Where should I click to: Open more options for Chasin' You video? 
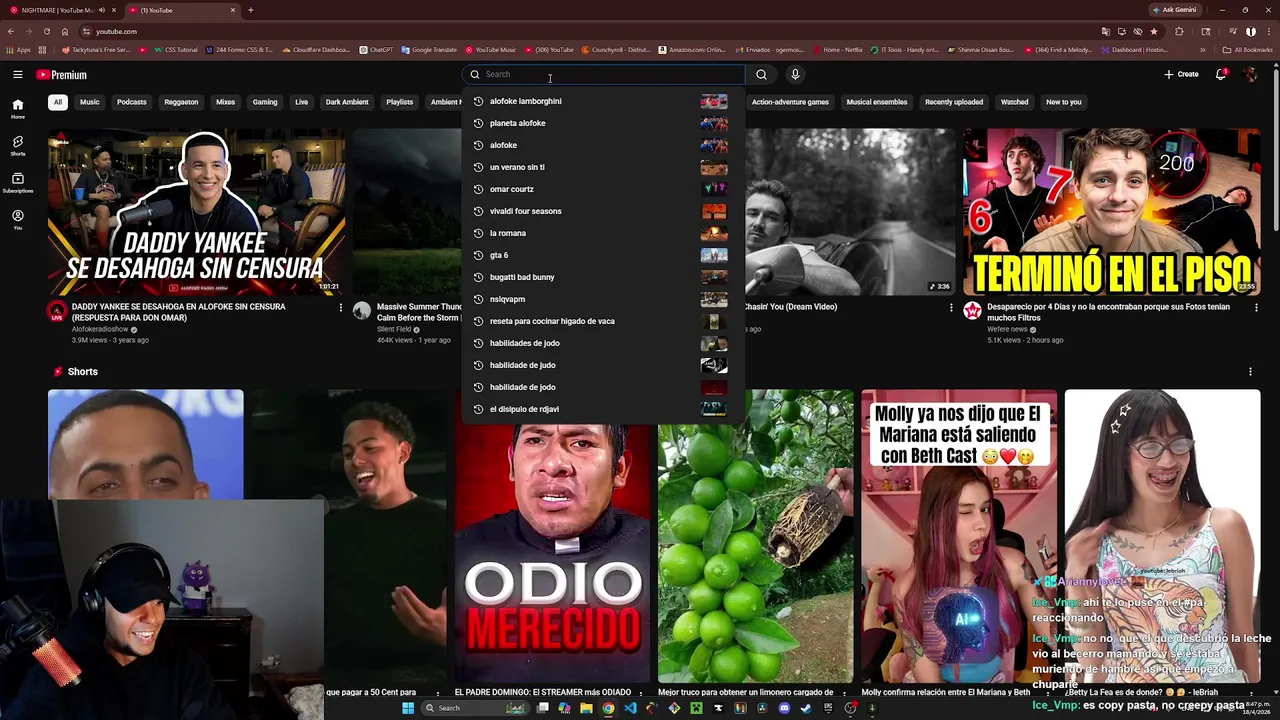951,308
